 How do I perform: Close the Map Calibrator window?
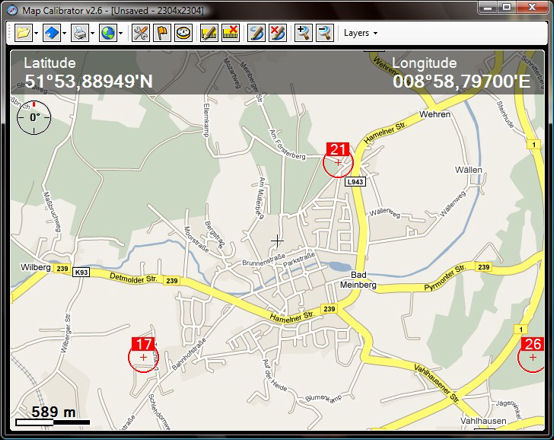tap(532, 7)
